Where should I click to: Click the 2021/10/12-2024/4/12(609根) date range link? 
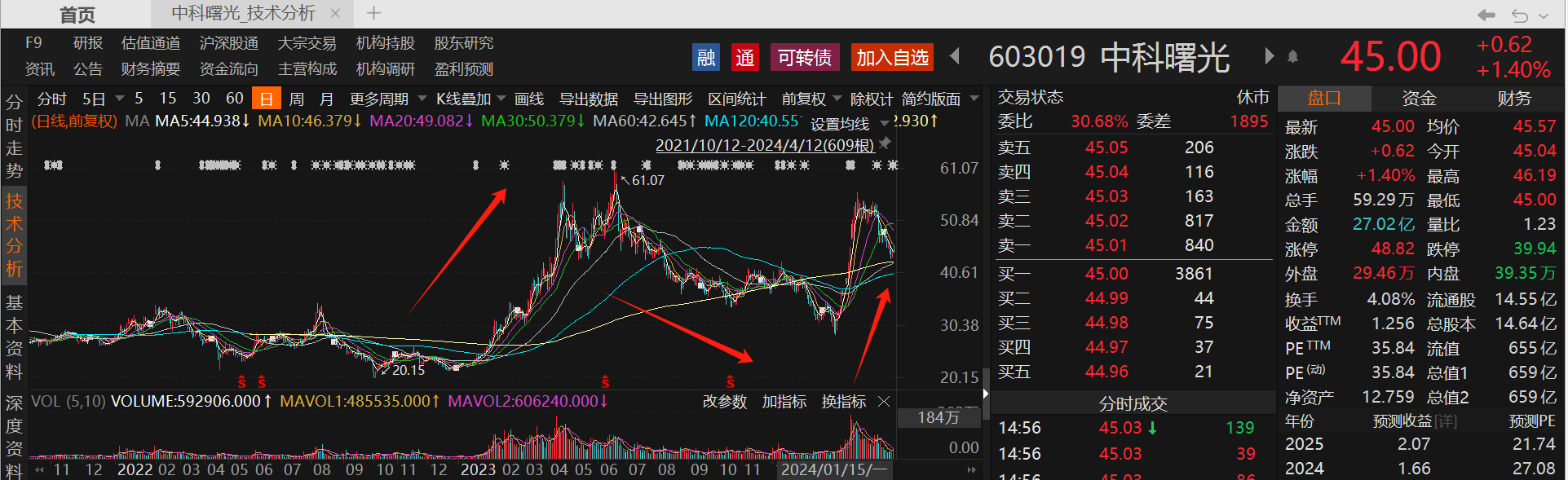click(765, 145)
